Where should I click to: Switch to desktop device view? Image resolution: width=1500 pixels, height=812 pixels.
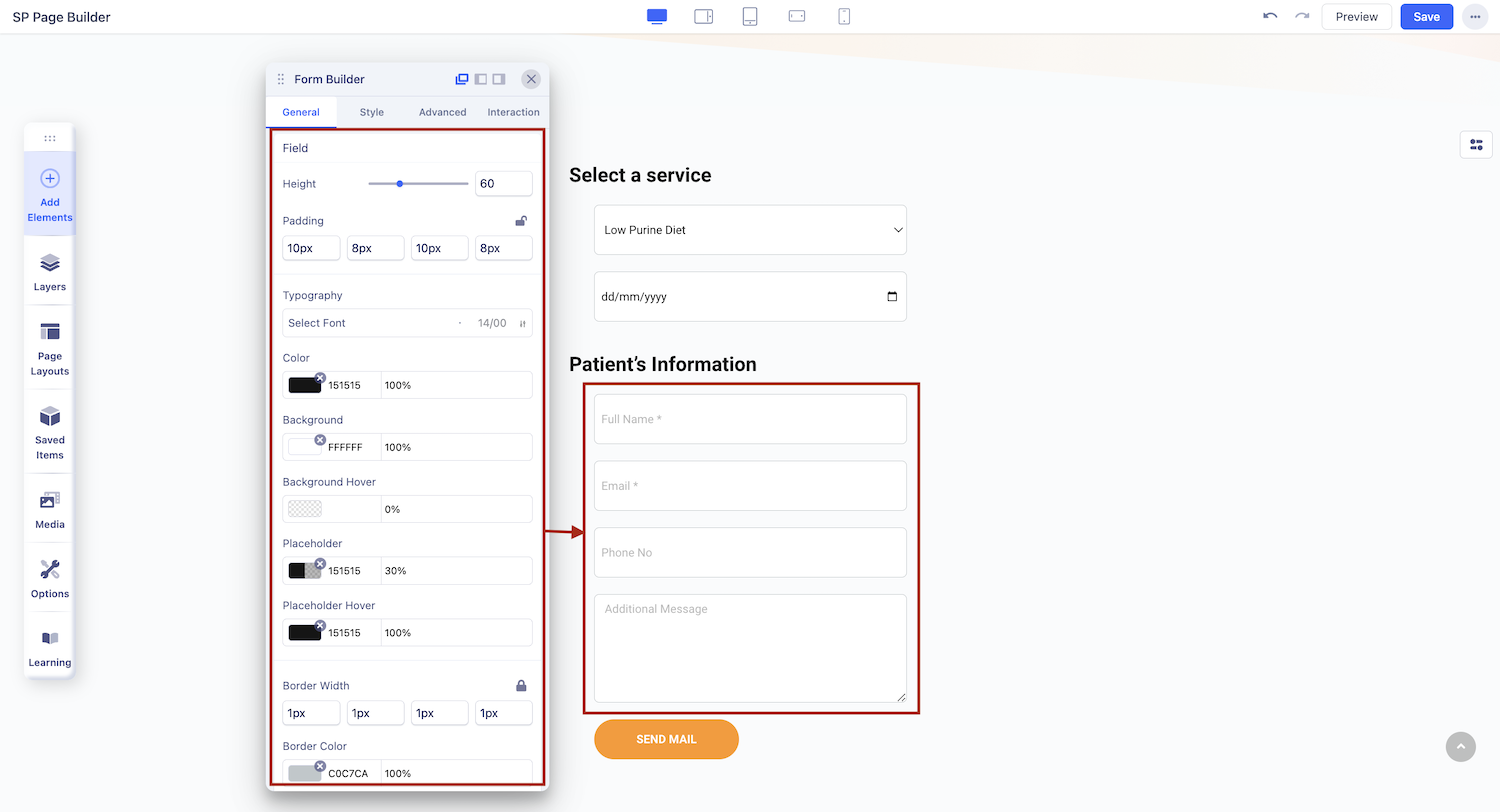pyautogui.click(x=657, y=17)
